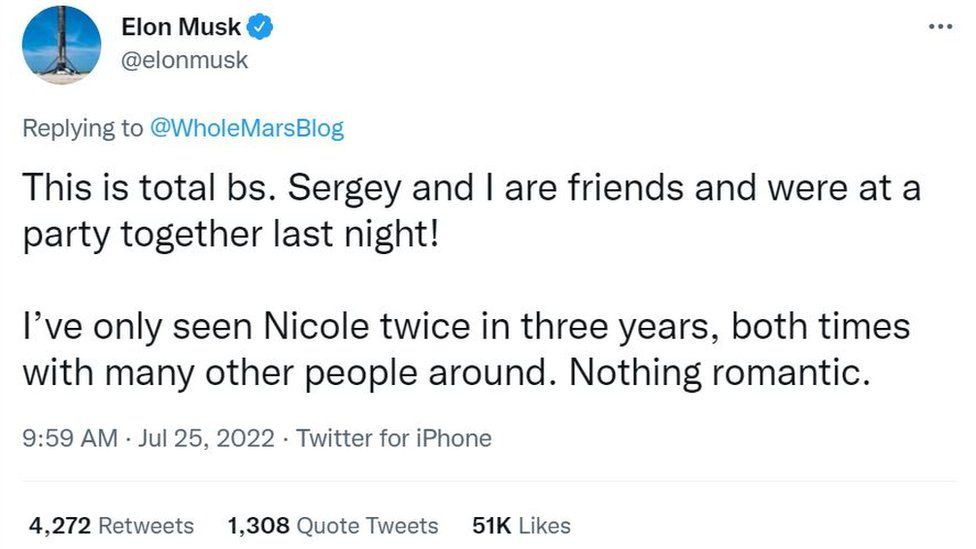Show the 1,308 Quote Tweets
Viewport: 976px width, 549px height.
pos(332,525)
